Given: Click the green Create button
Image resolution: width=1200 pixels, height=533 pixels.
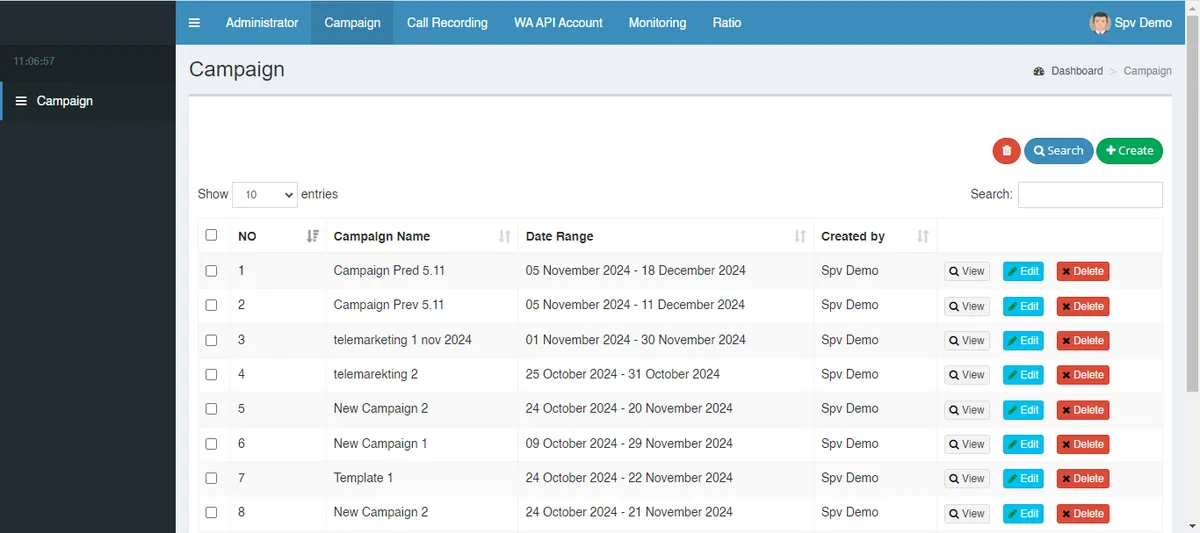Looking at the screenshot, I should tap(1129, 151).
